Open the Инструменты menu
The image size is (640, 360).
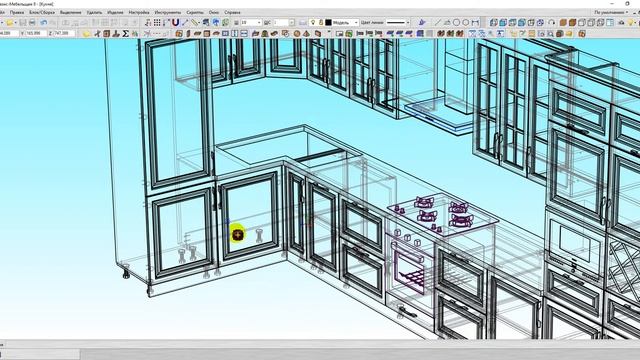point(167,13)
